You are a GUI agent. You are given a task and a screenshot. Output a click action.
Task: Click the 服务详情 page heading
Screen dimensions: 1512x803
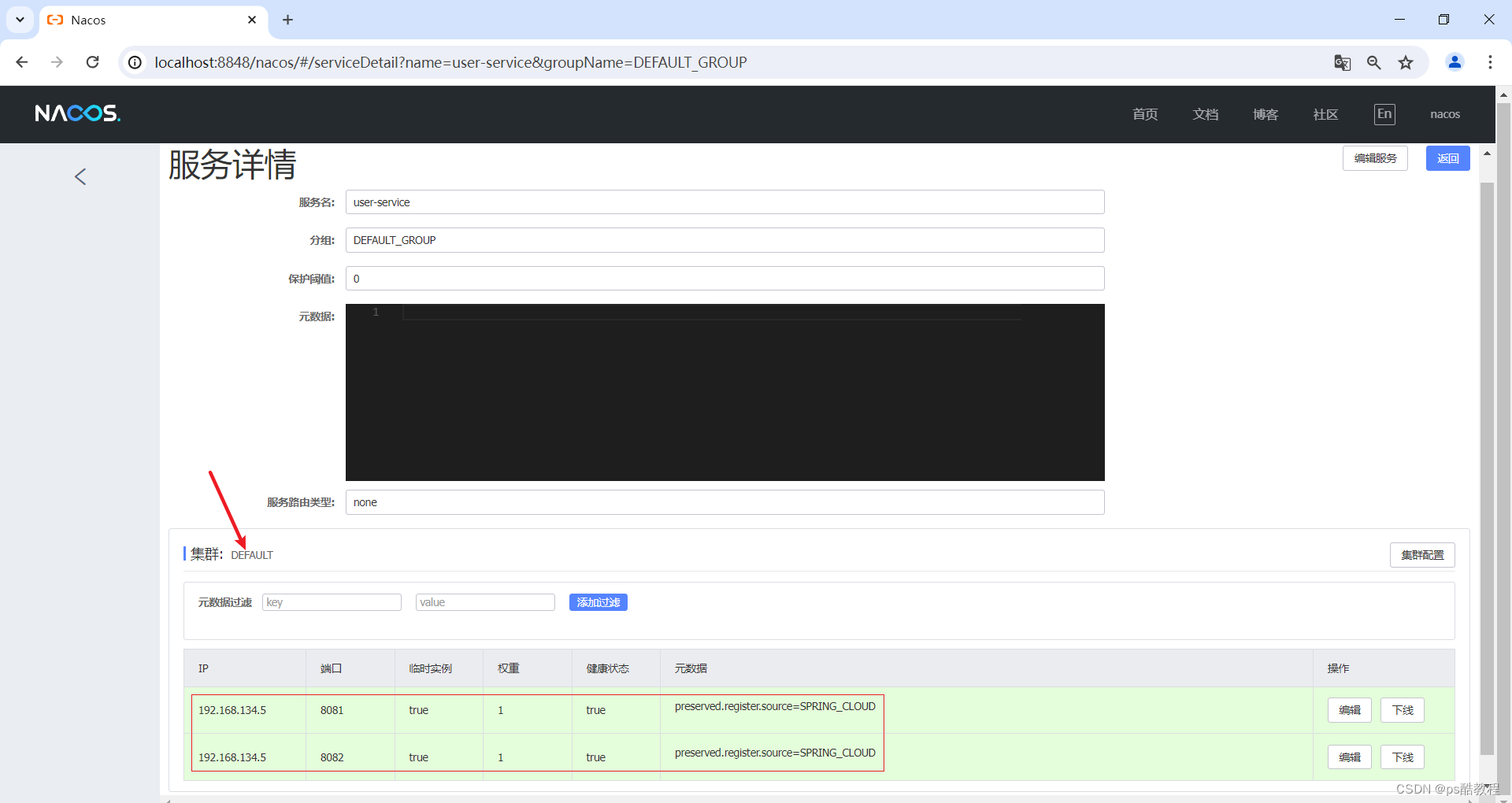[x=232, y=165]
